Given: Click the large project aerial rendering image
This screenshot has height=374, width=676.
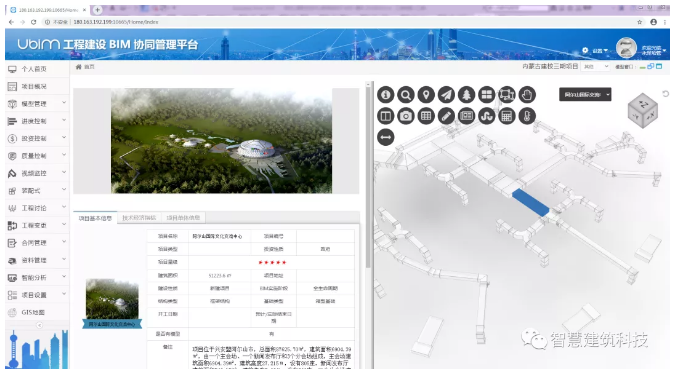Looking at the screenshot, I should click(221, 141).
